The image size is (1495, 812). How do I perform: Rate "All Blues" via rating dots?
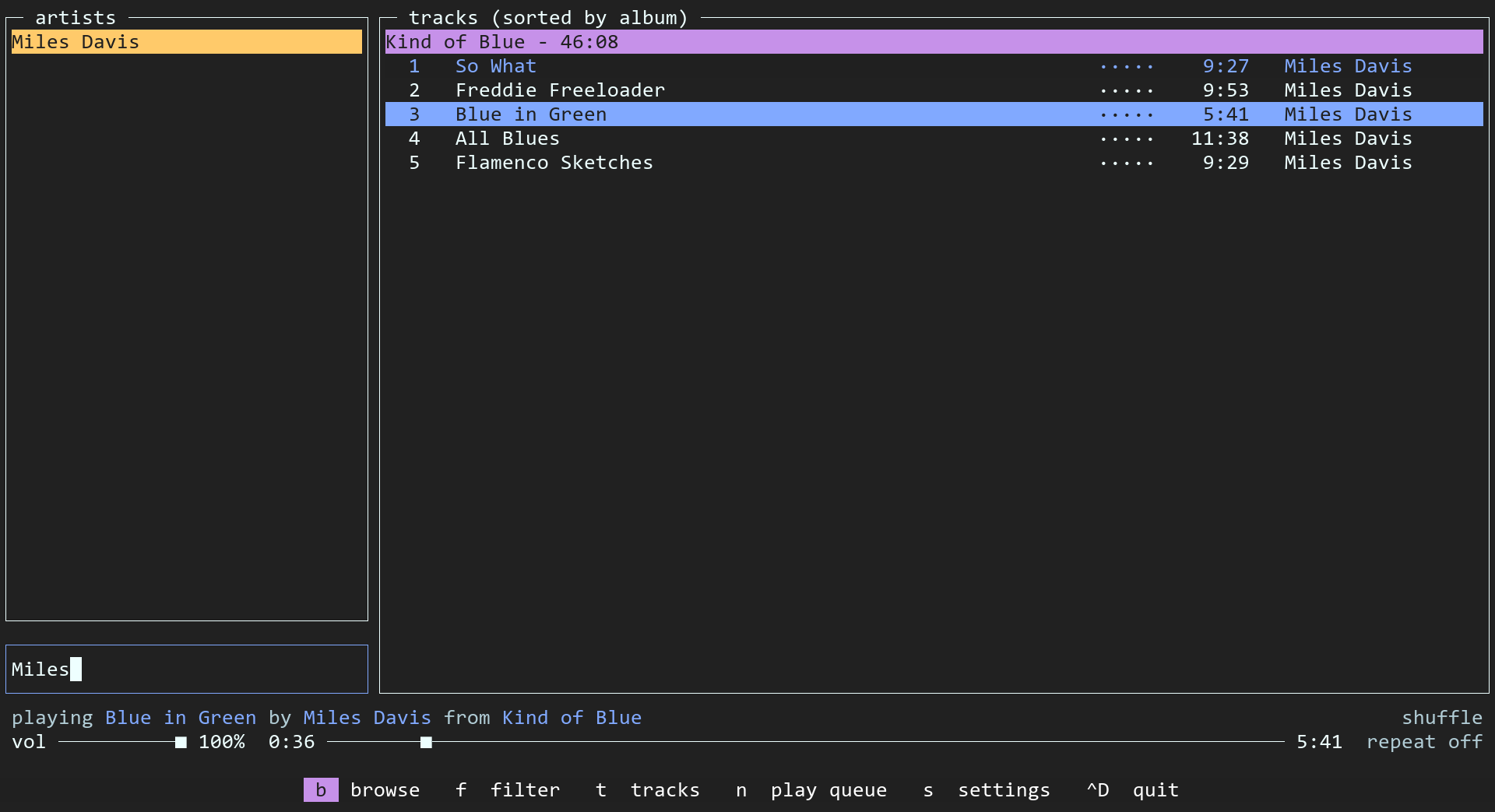(x=1127, y=139)
